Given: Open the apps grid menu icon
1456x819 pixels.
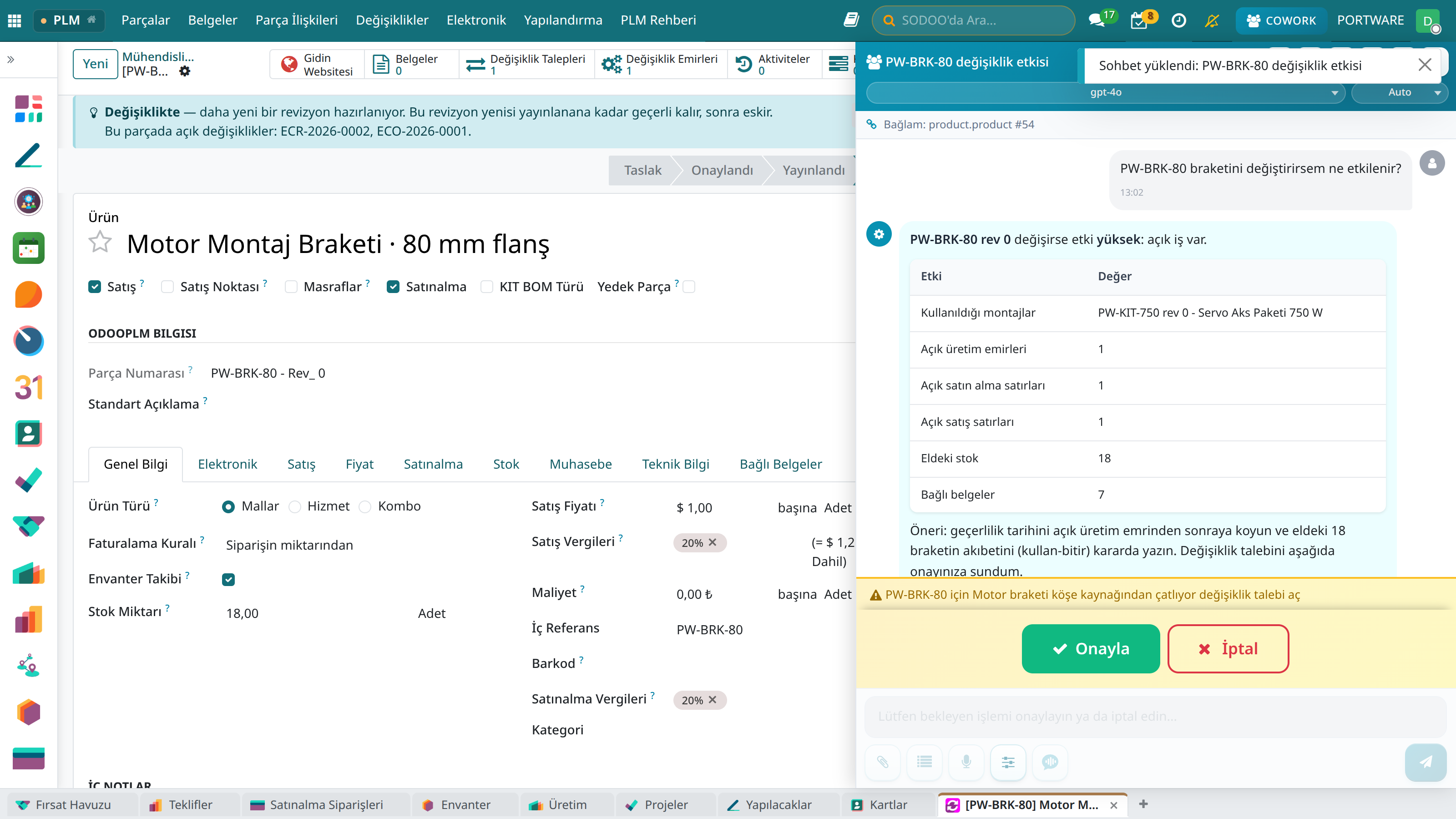Looking at the screenshot, I should (15, 20).
